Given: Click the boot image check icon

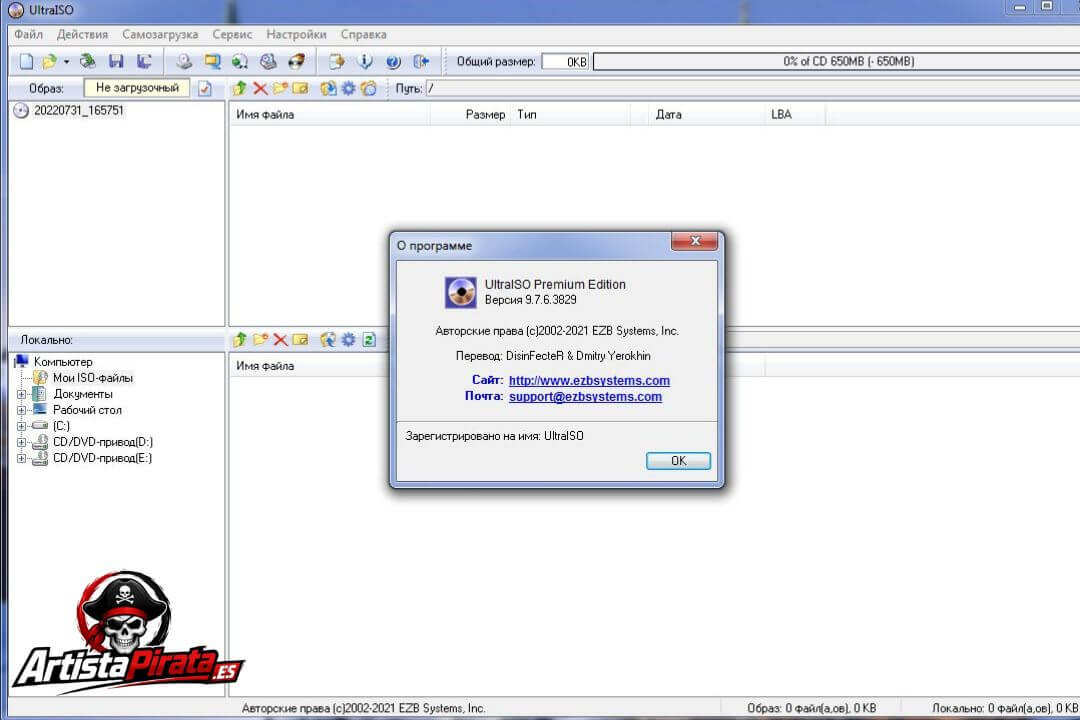Looking at the screenshot, I should coord(205,88).
